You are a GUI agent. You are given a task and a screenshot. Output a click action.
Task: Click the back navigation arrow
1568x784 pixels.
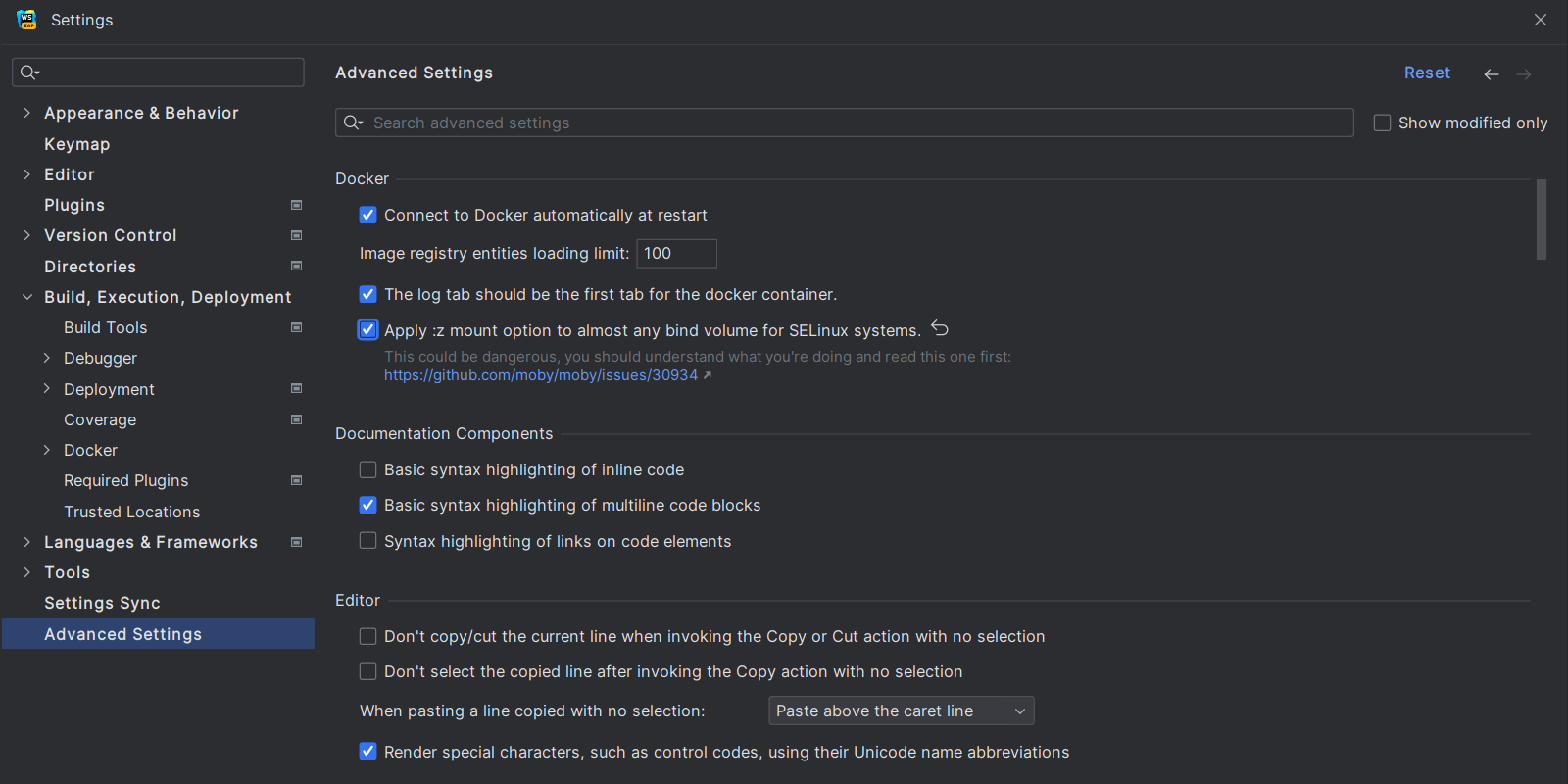(x=1491, y=74)
